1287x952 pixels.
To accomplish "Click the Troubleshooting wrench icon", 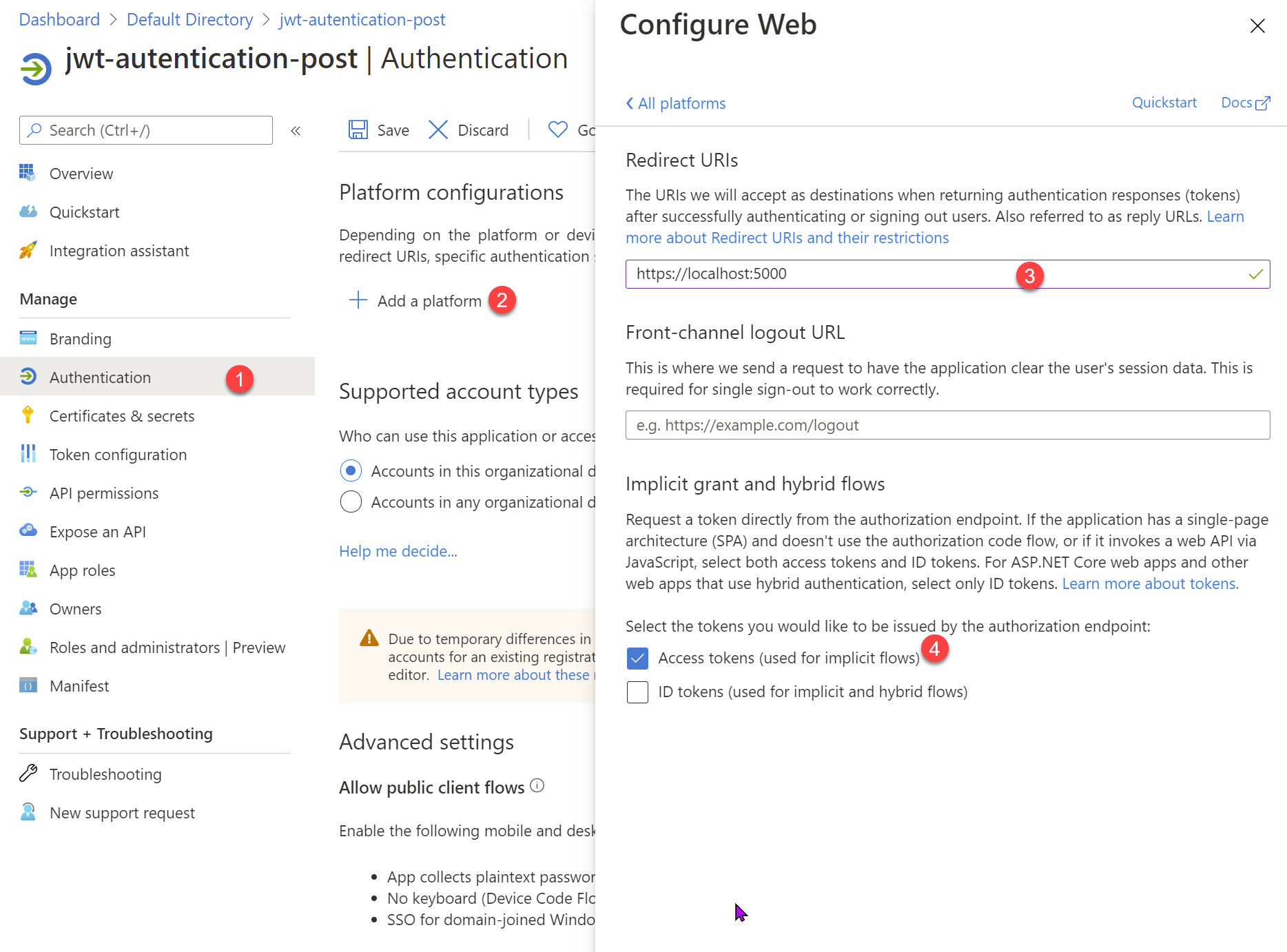I will tap(28, 774).
